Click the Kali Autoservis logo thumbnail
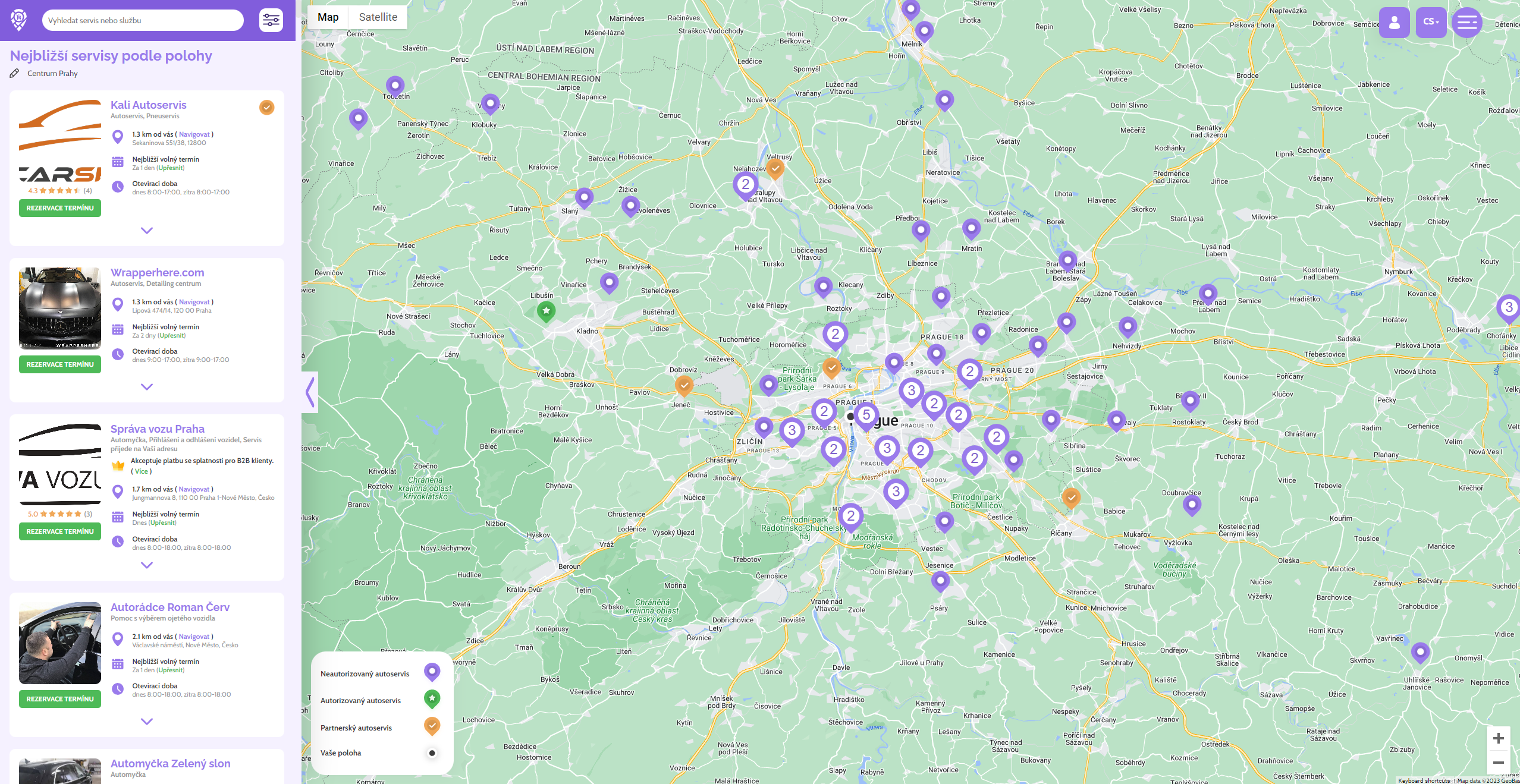Viewport: 1520px width, 784px height. pyautogui.click(x=60, y=140)
